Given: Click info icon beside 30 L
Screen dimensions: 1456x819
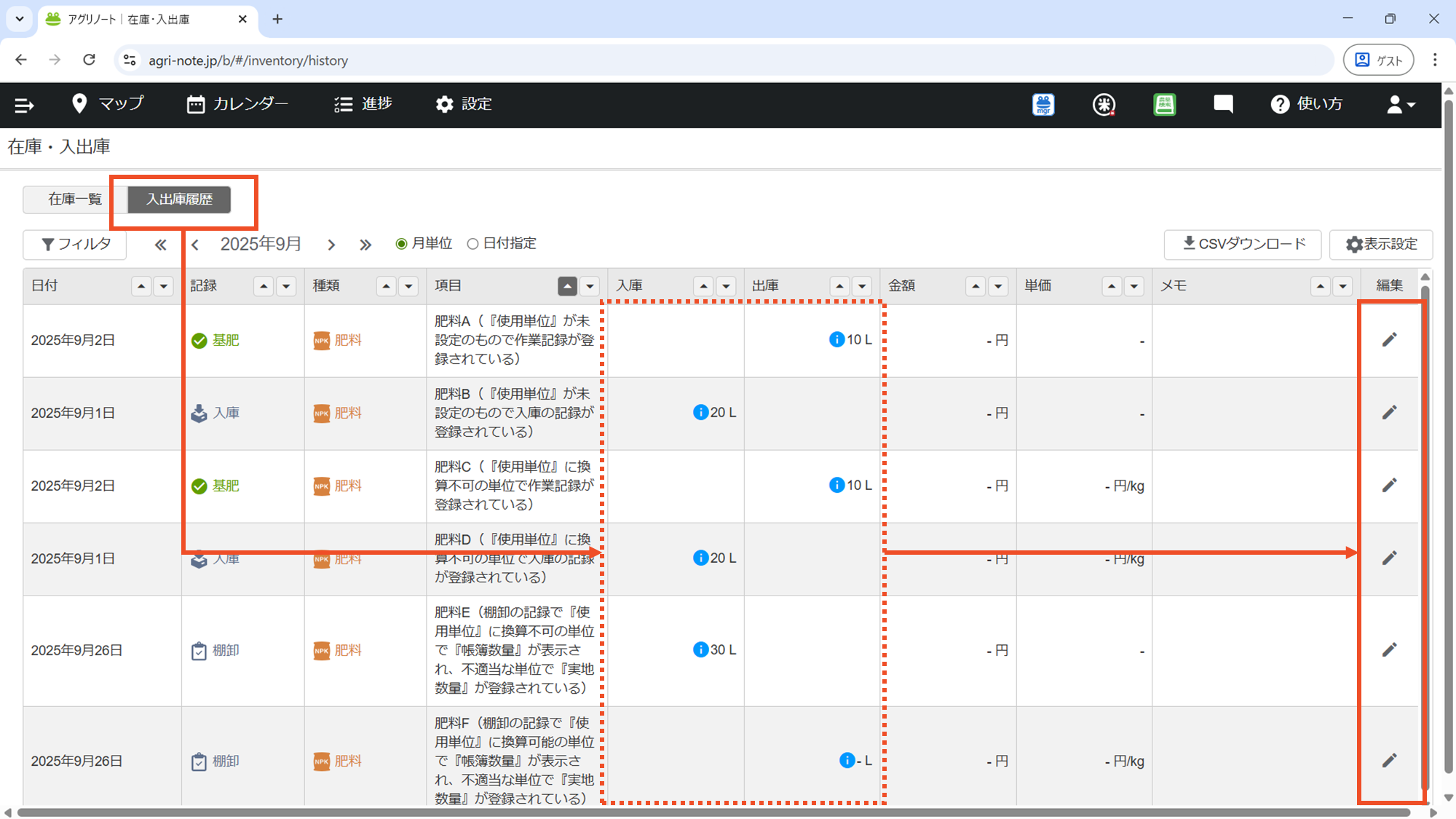Looking at the screenshot, I should click(x=700, y=649).
